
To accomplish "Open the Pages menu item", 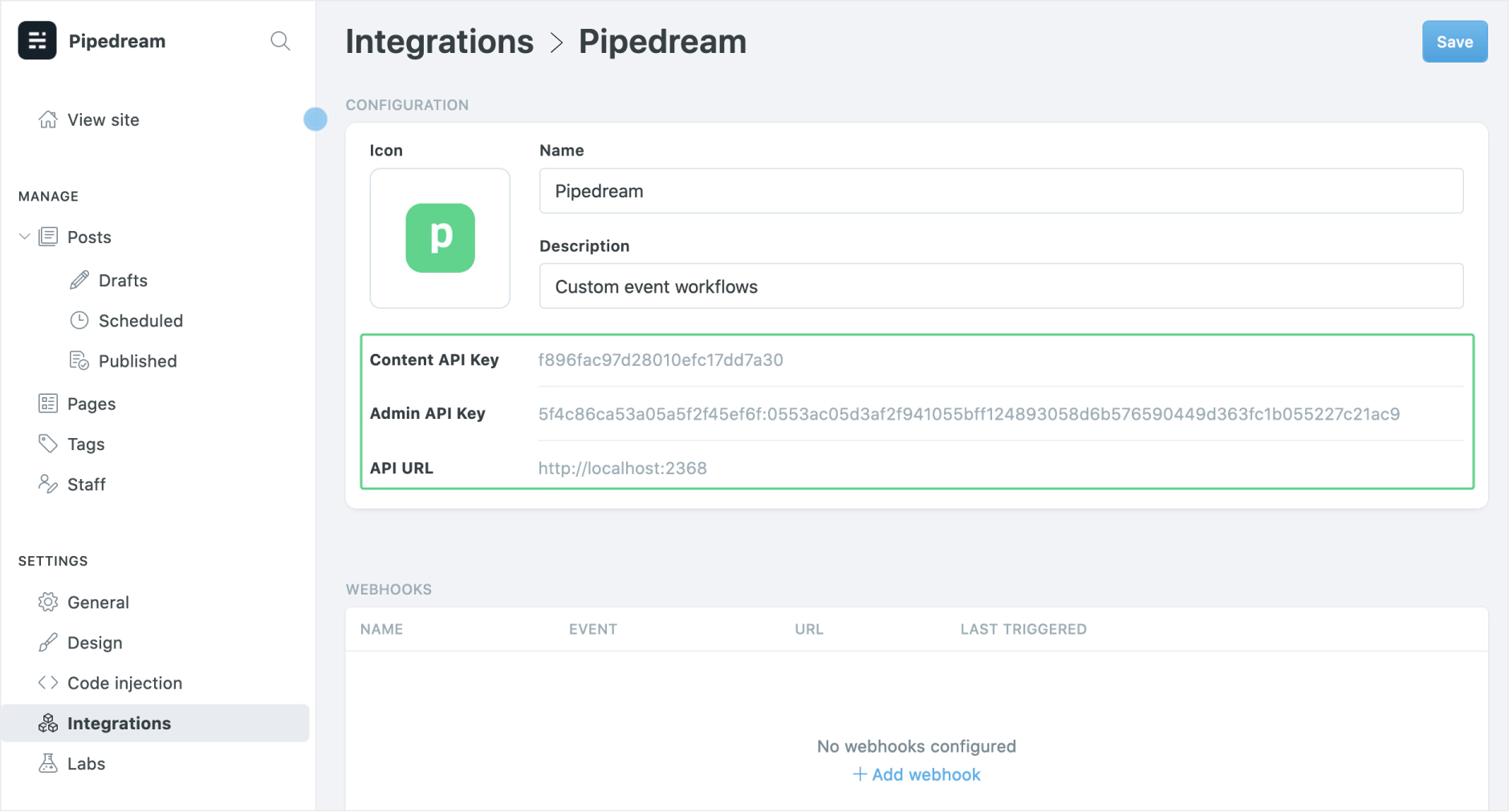I will (x=91, y=404).
